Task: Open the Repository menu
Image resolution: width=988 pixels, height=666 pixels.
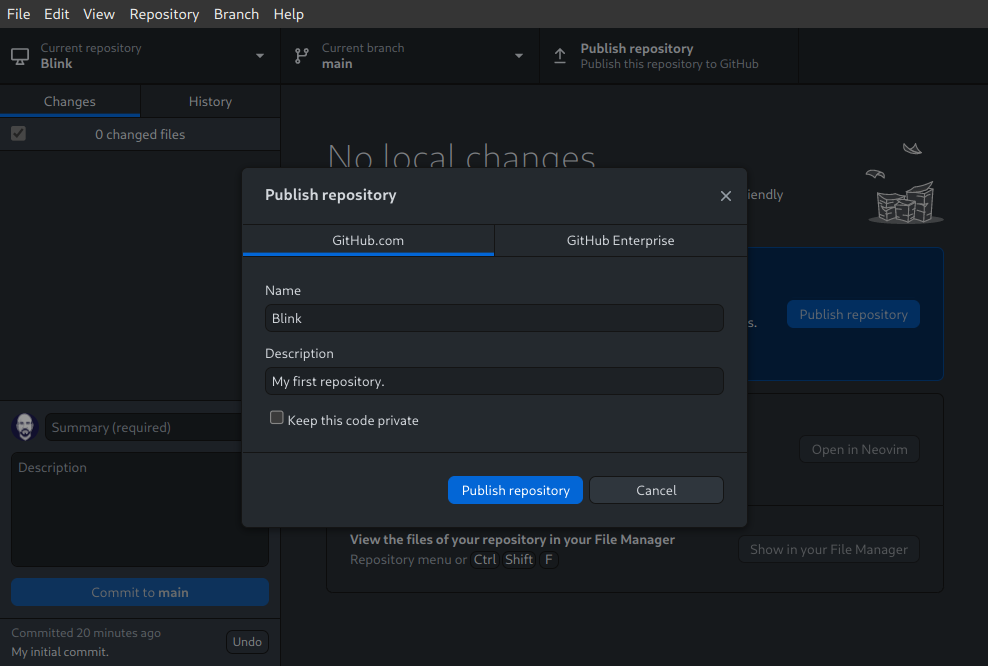Action: coord(164,14)
